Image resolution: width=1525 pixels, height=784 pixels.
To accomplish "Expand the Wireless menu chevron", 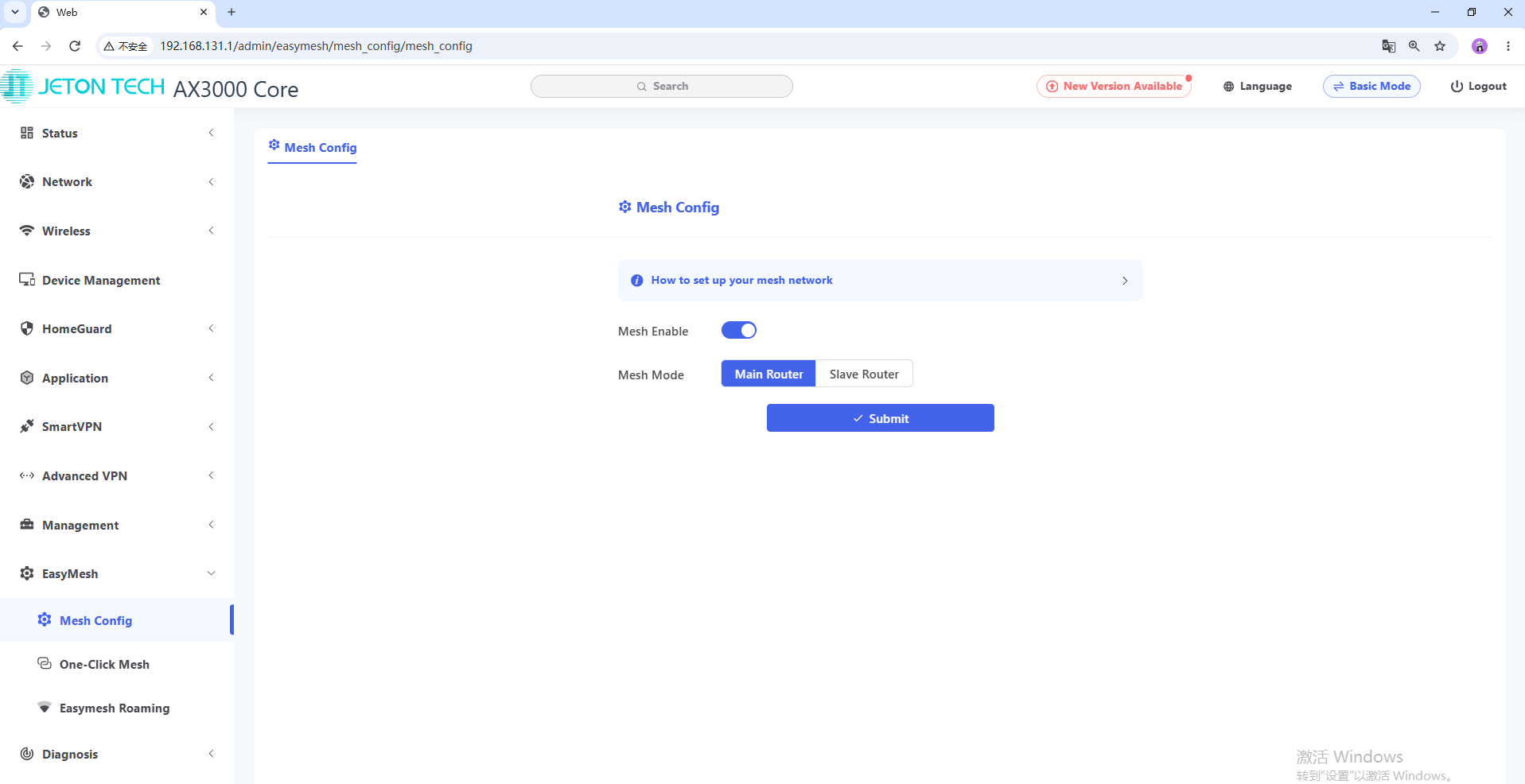I will pyautogui.click(x=211, y=231).
